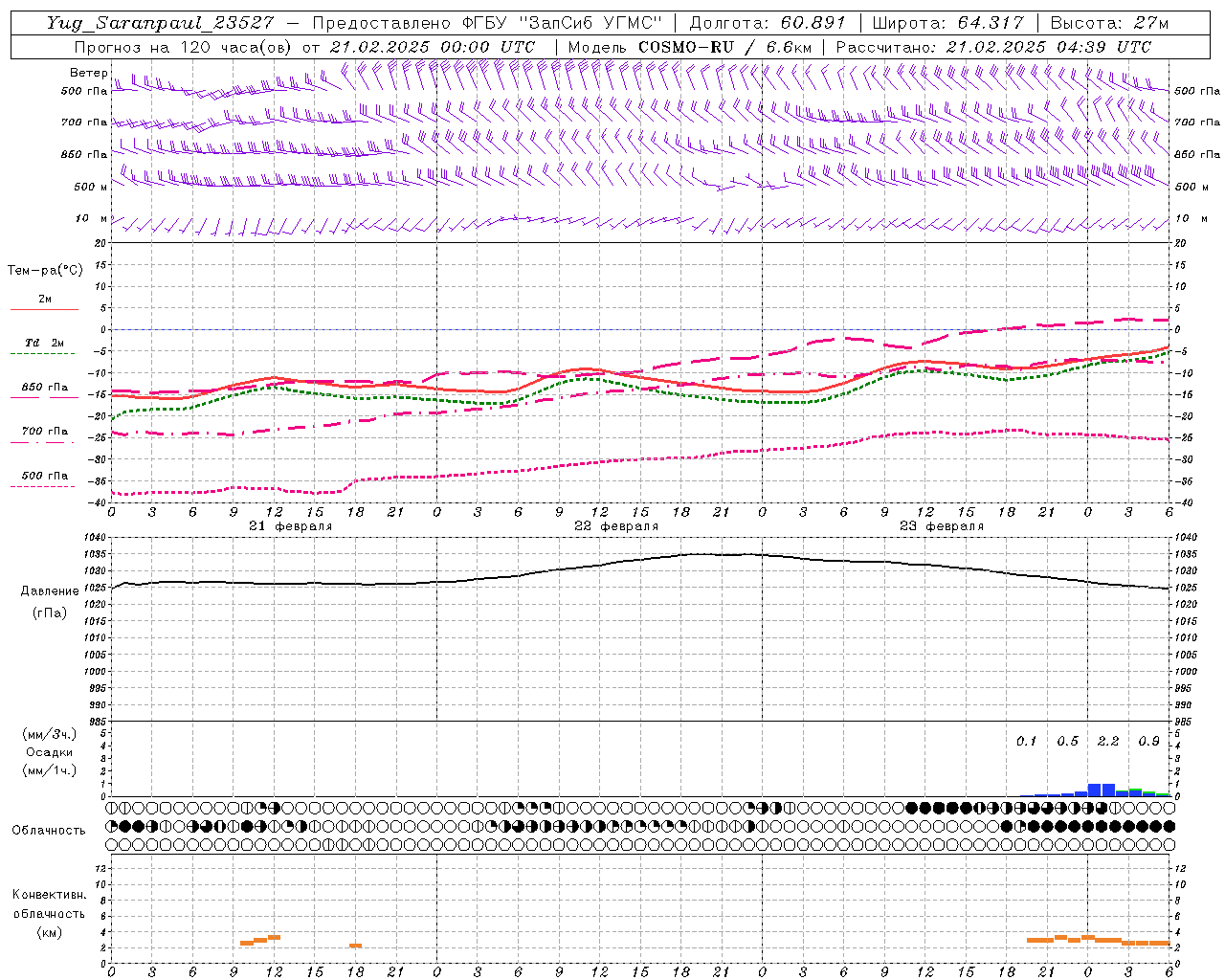This screenshot has width=1225, height=980.
Task: Select the 21 февраля date label
Action: tap(291, 526)
